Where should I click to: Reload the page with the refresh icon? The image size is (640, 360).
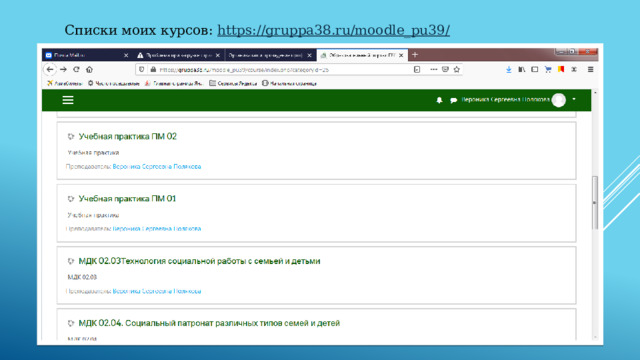pyautogui.click(x=76, y=69)
